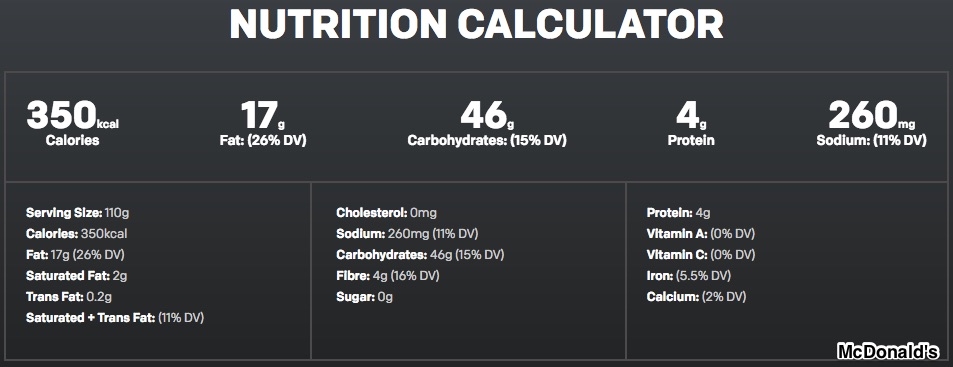The image size is (953, 367).
Task: Click the Iron 5.5% DV line
Action: (x=689, y=275)
